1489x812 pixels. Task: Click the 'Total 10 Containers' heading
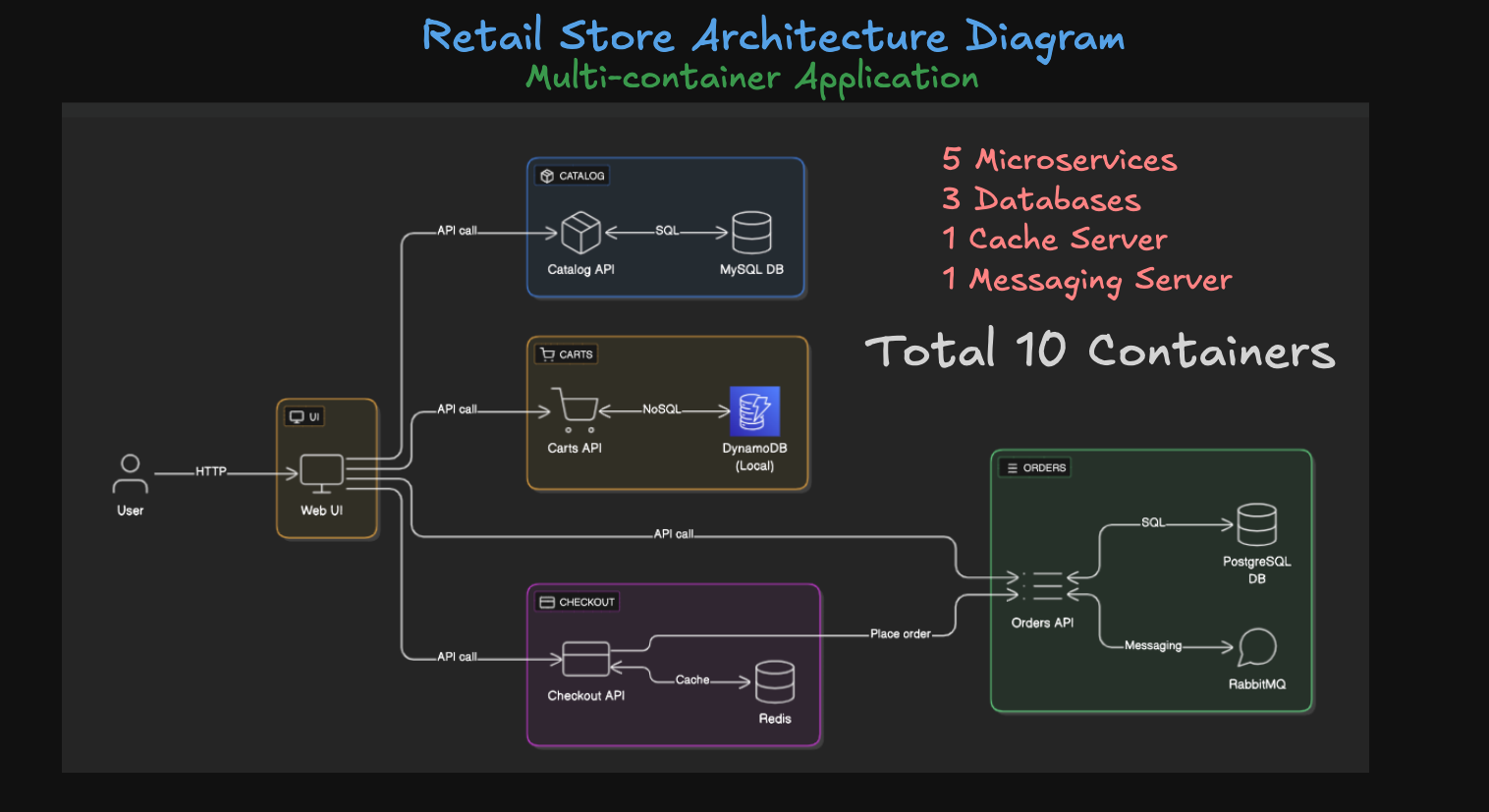(x=1099, y=351)
